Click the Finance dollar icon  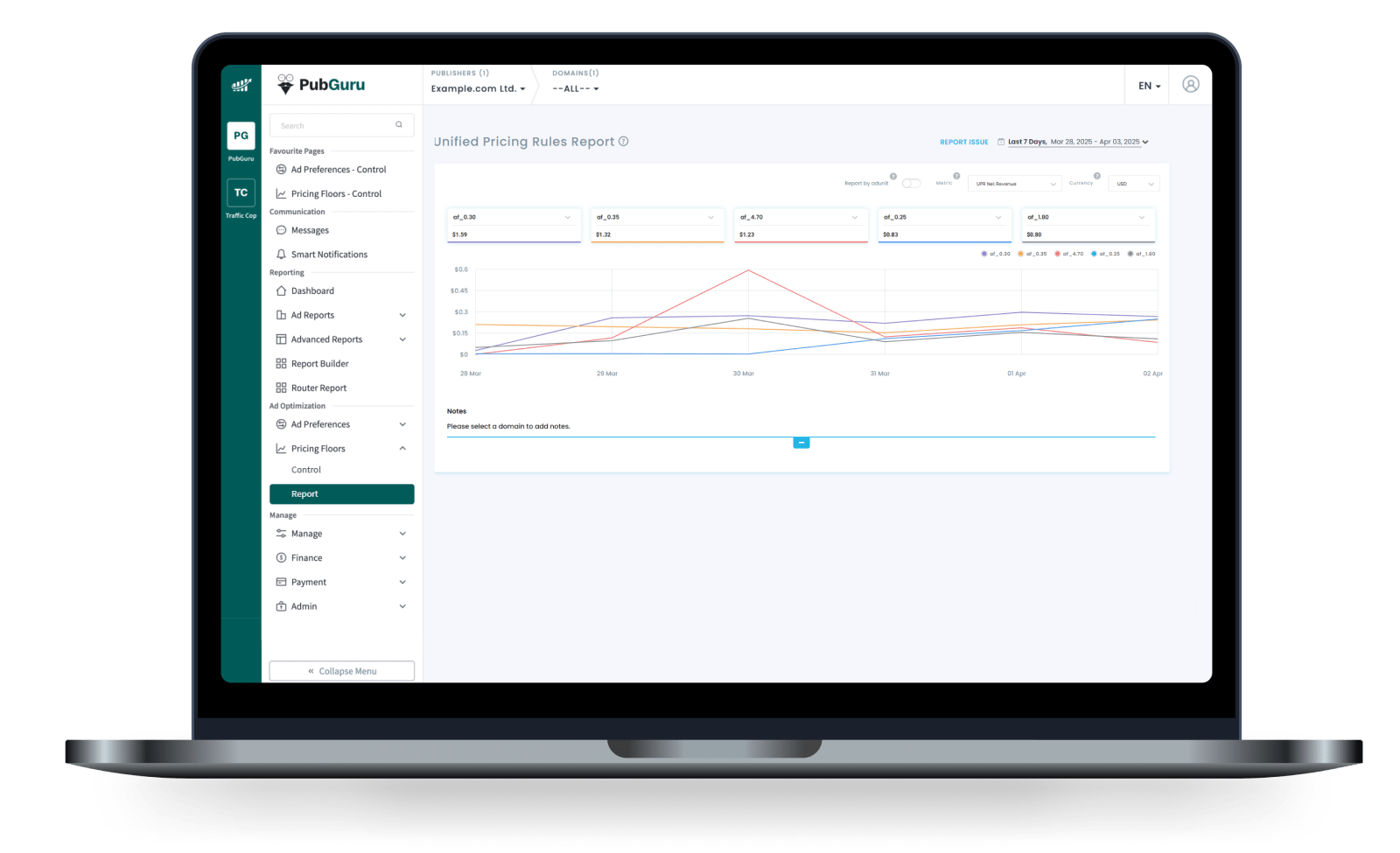click(x=281, y=557)
